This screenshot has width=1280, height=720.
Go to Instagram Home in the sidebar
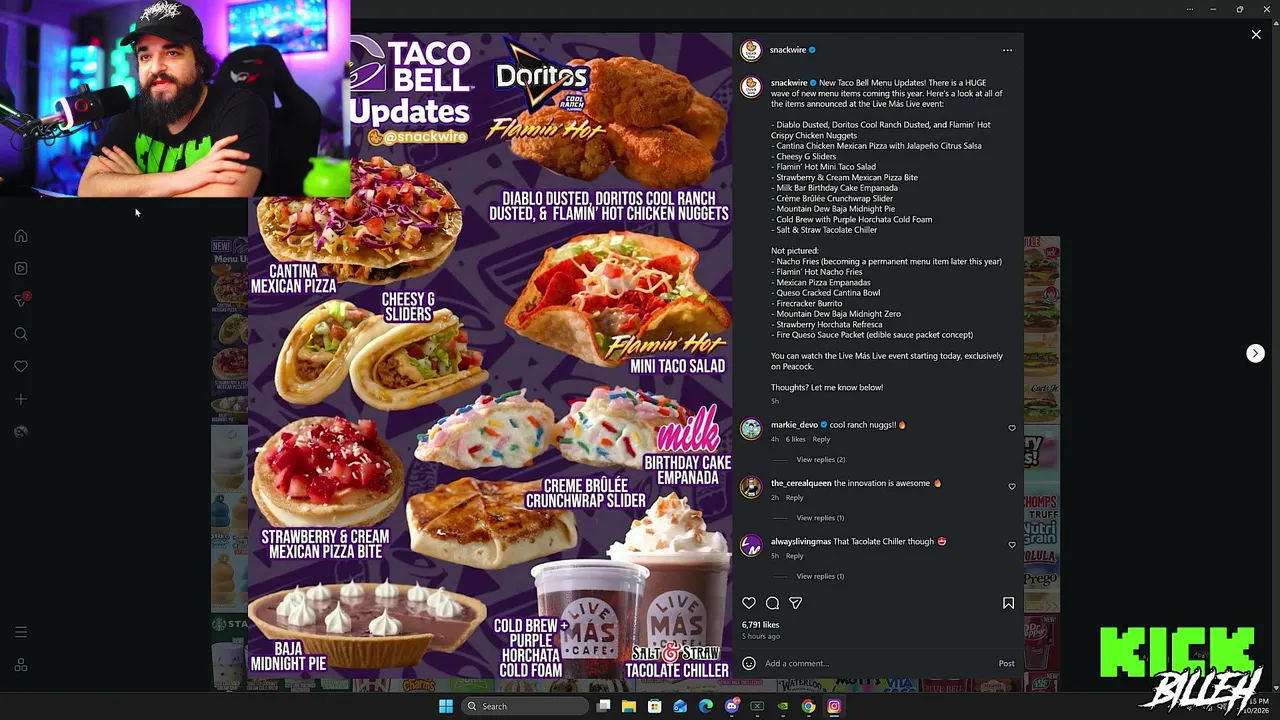[x=21, y=236]
